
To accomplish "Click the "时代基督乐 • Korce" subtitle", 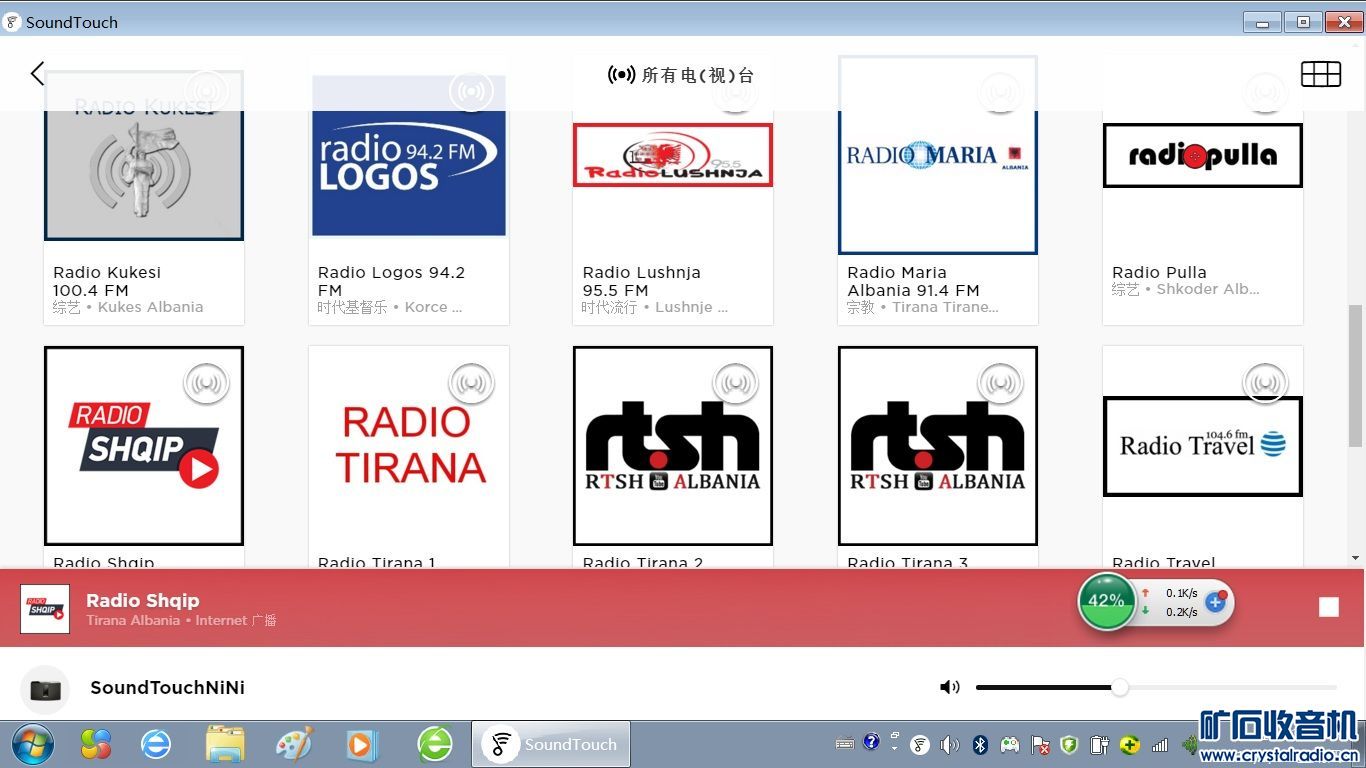I will tap(390, 307).
